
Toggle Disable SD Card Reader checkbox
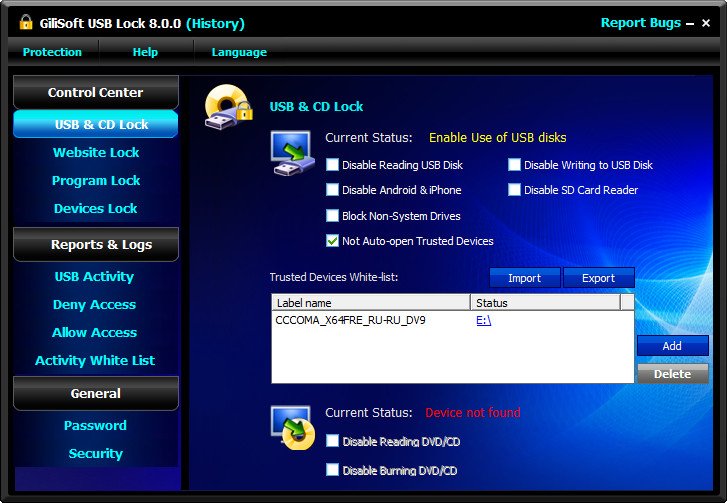pyautogui.click(x=514, y=190)
